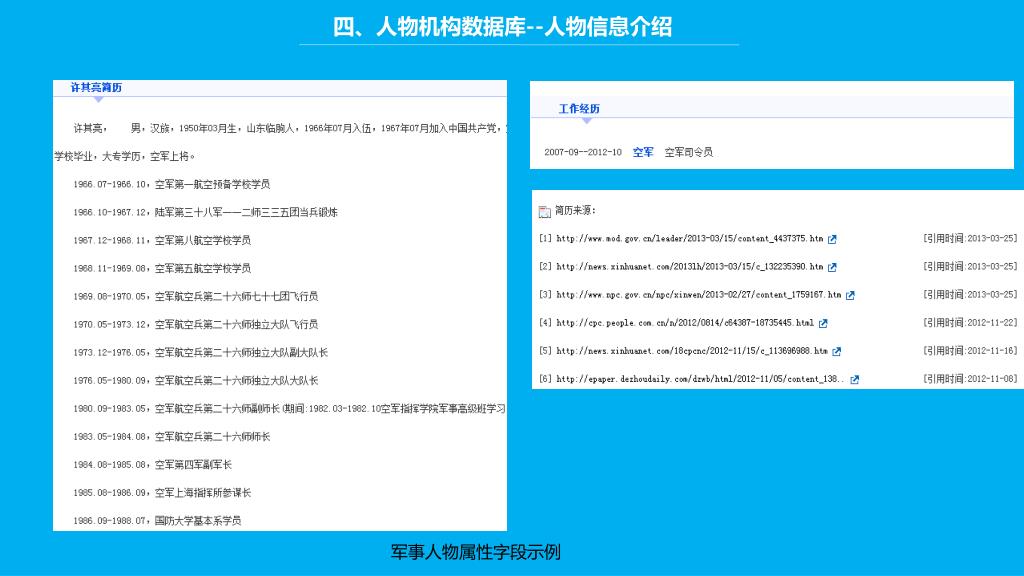
Task: Click external-link icon next to npc.gov.cn URL
Action: (850, 295)
